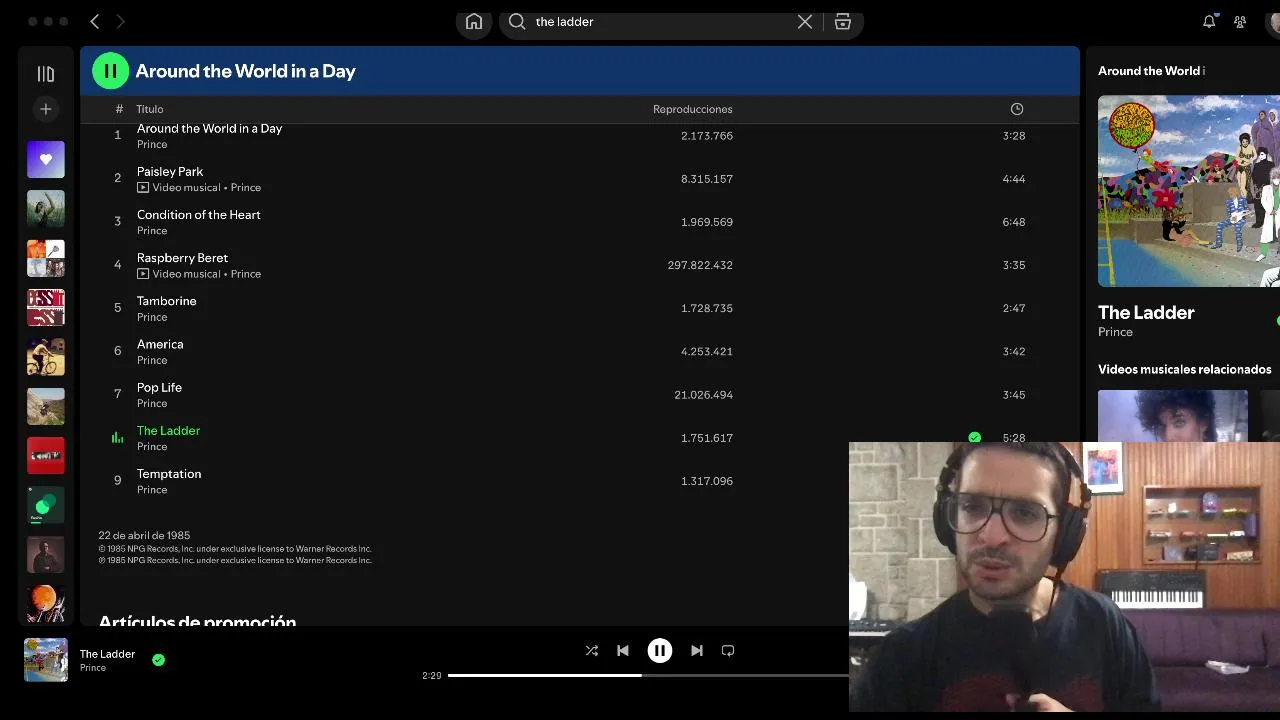Screen dimensions: 1280x720
Task: Open Liked Songs heart playlist
Action: click(46, 159)
